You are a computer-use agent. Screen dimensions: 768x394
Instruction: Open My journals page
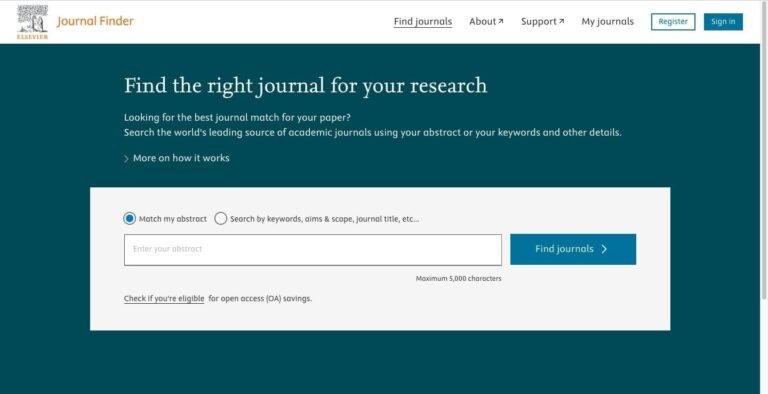tap(607, 22)
